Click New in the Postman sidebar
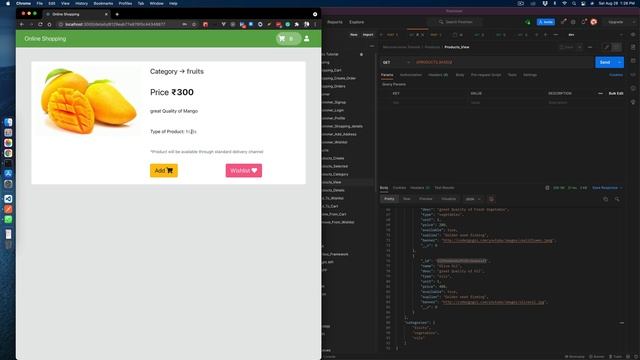 click(x=353, y=35)
